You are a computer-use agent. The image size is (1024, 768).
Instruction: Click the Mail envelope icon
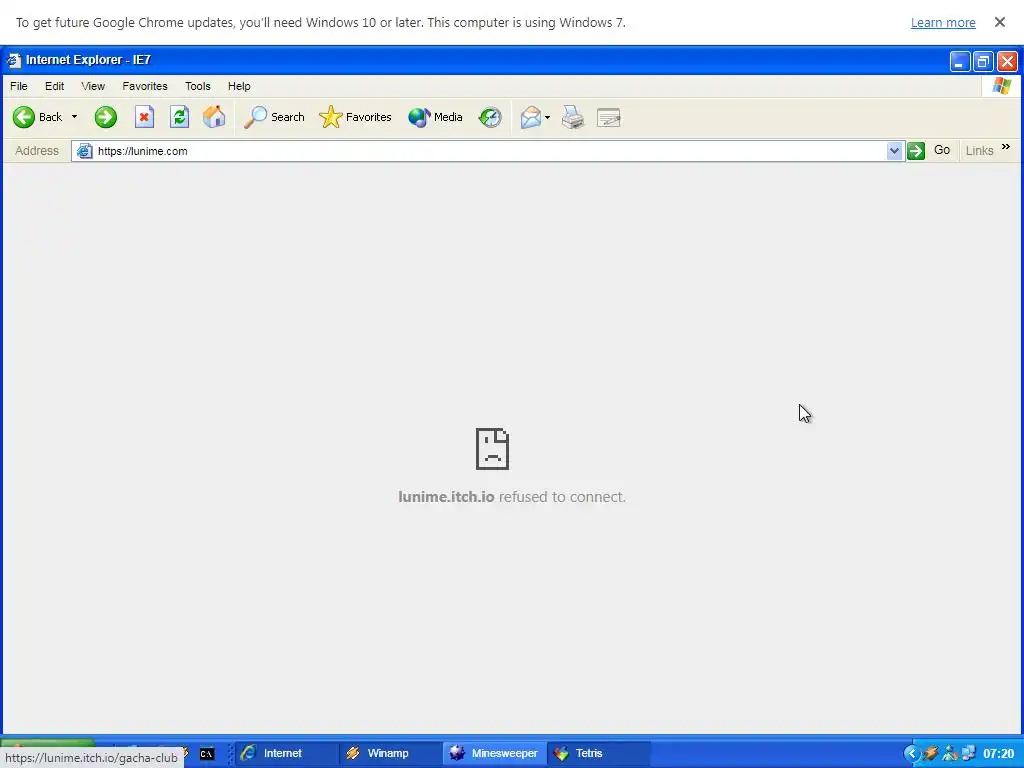coord(530,118)
